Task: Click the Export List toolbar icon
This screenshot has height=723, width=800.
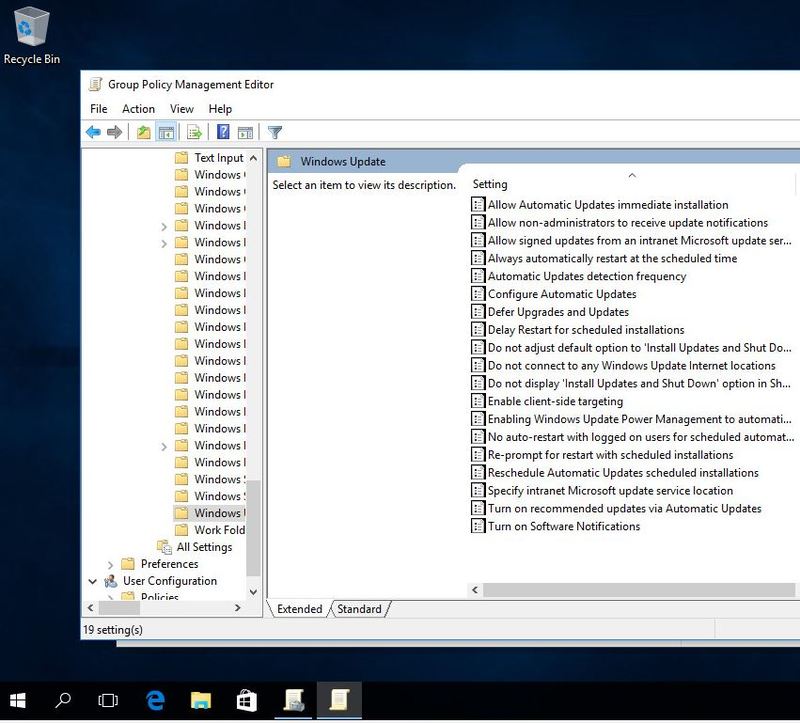Action: pyautogui.click(x=192, y=131)
